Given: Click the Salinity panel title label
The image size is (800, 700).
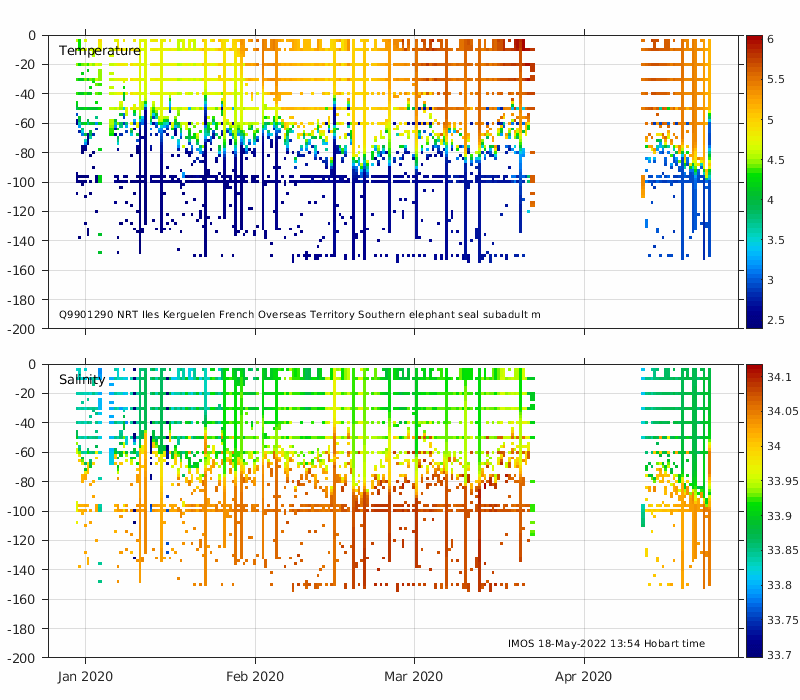Looking at the screenshot, I should click(x=82, y=380).
